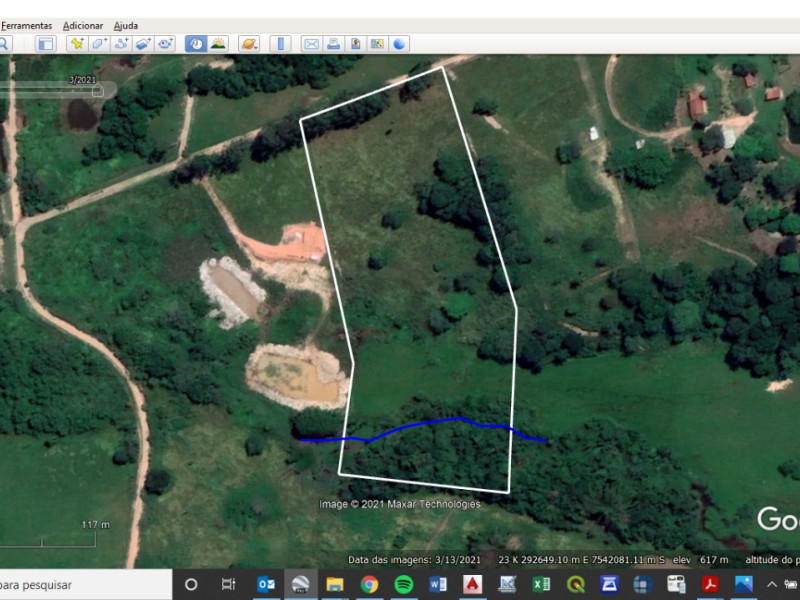
Task: View in Google Maps icon
Action: 378,44
